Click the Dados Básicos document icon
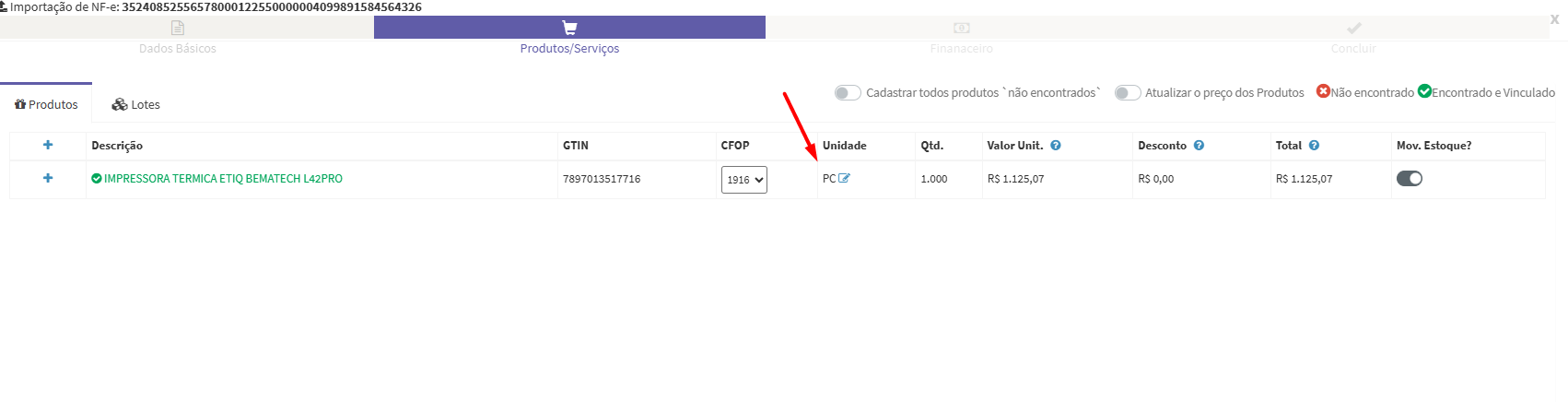 coord(178,28)
